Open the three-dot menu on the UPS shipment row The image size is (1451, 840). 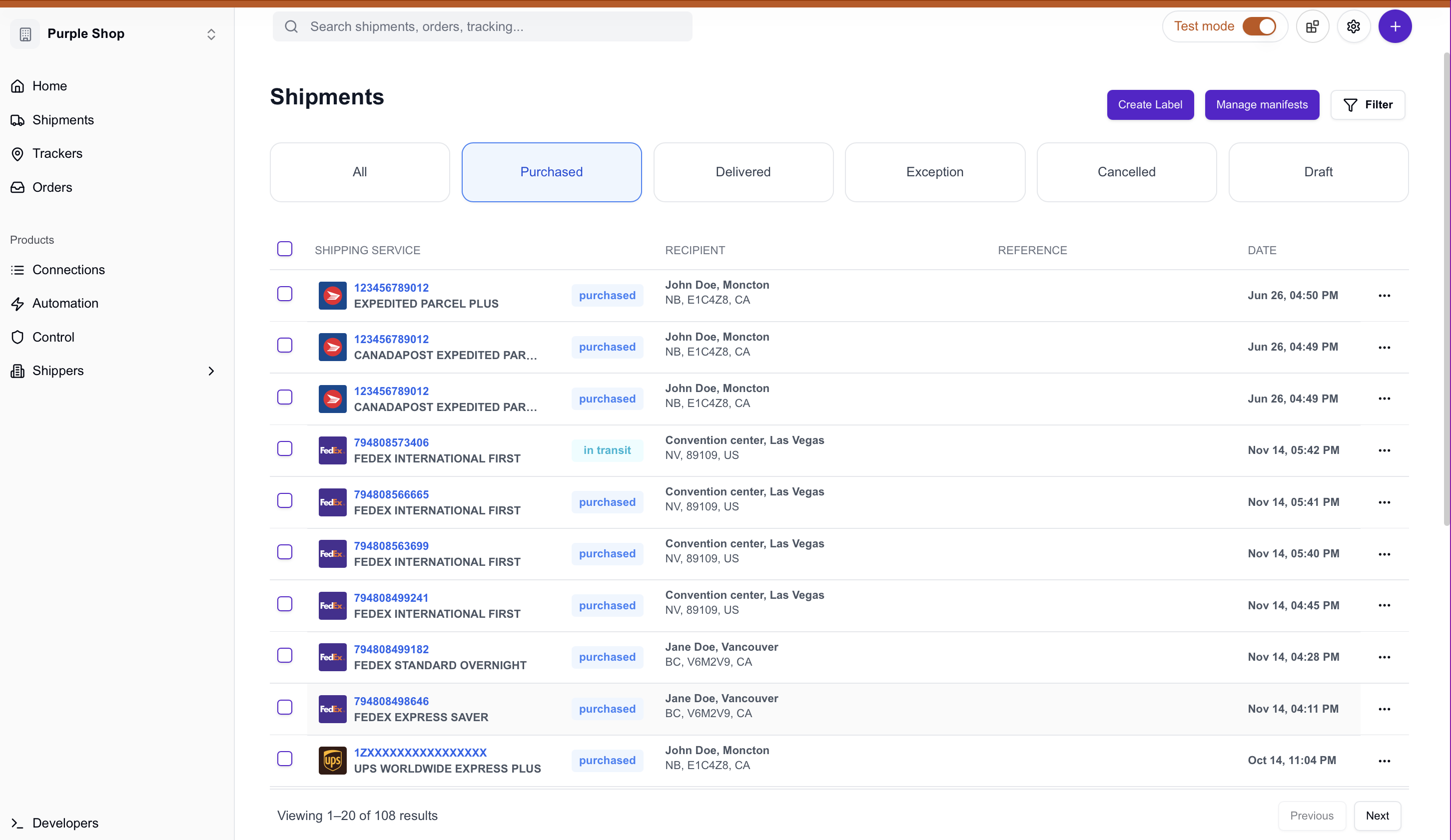click(1385, 760)
